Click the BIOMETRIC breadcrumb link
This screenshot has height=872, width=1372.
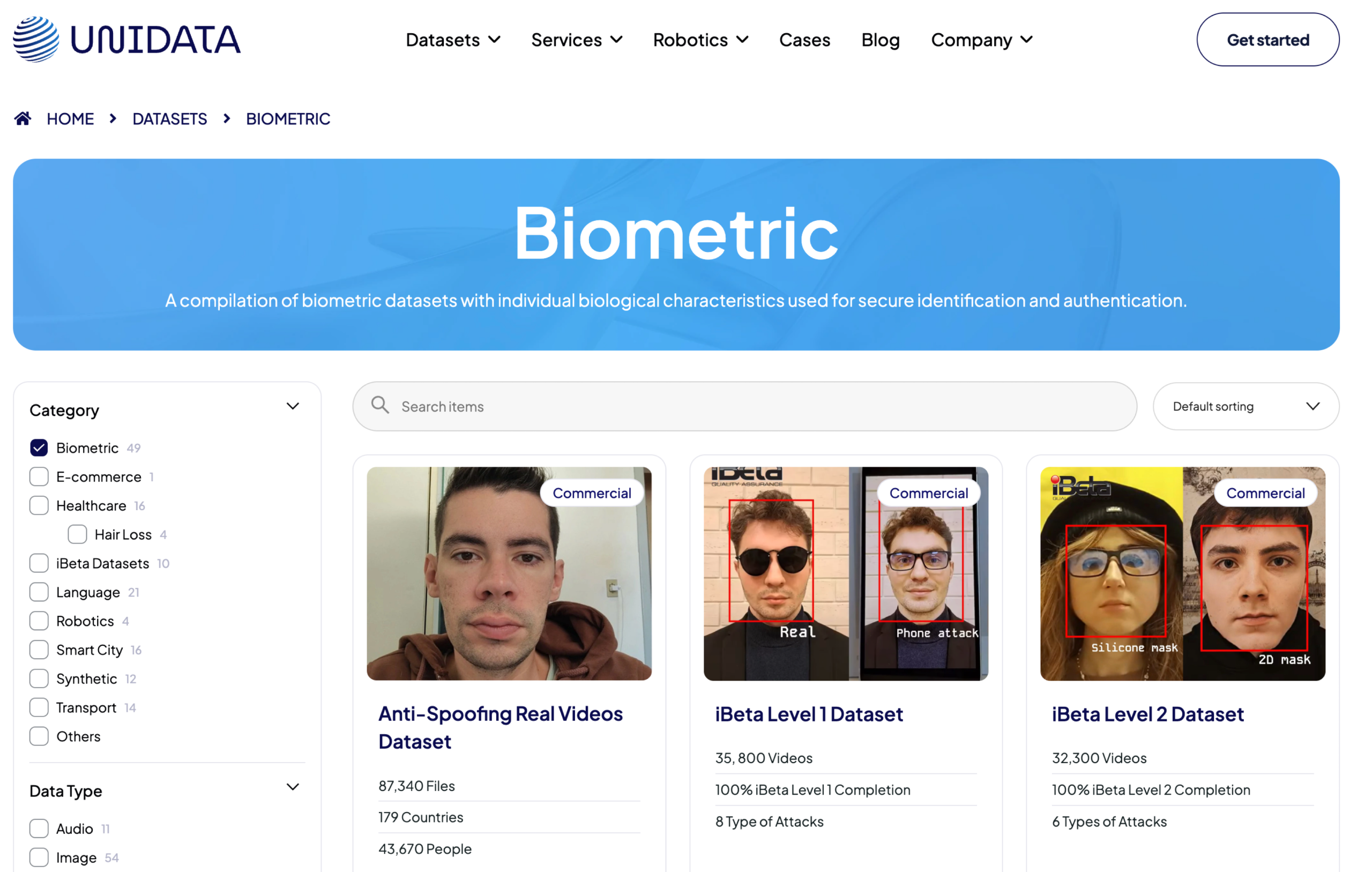288,118
